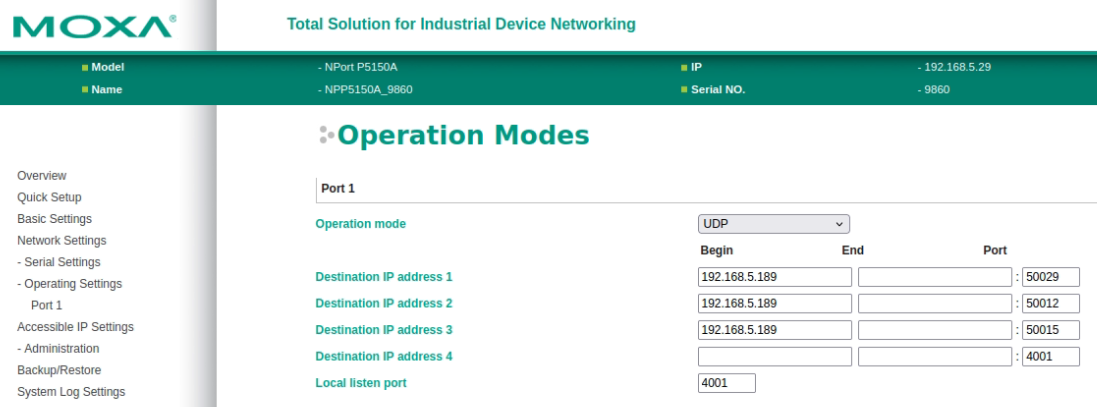The width and height of the screenshot is (1097, 407).
Task: Open Basic Settings in sidebar
Action: pos(54,219)
